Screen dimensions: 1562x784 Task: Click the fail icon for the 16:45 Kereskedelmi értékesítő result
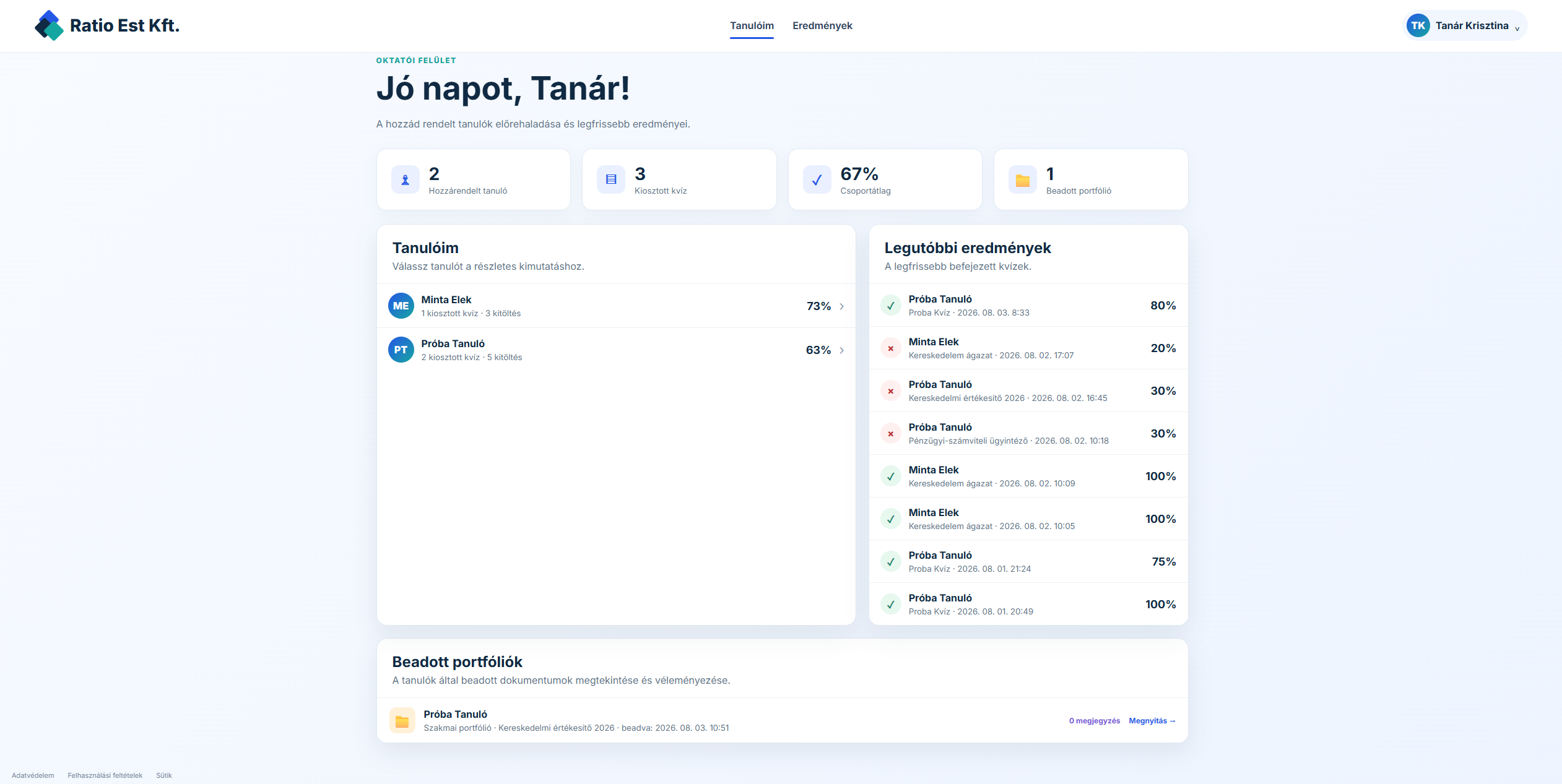coord(891,390)
